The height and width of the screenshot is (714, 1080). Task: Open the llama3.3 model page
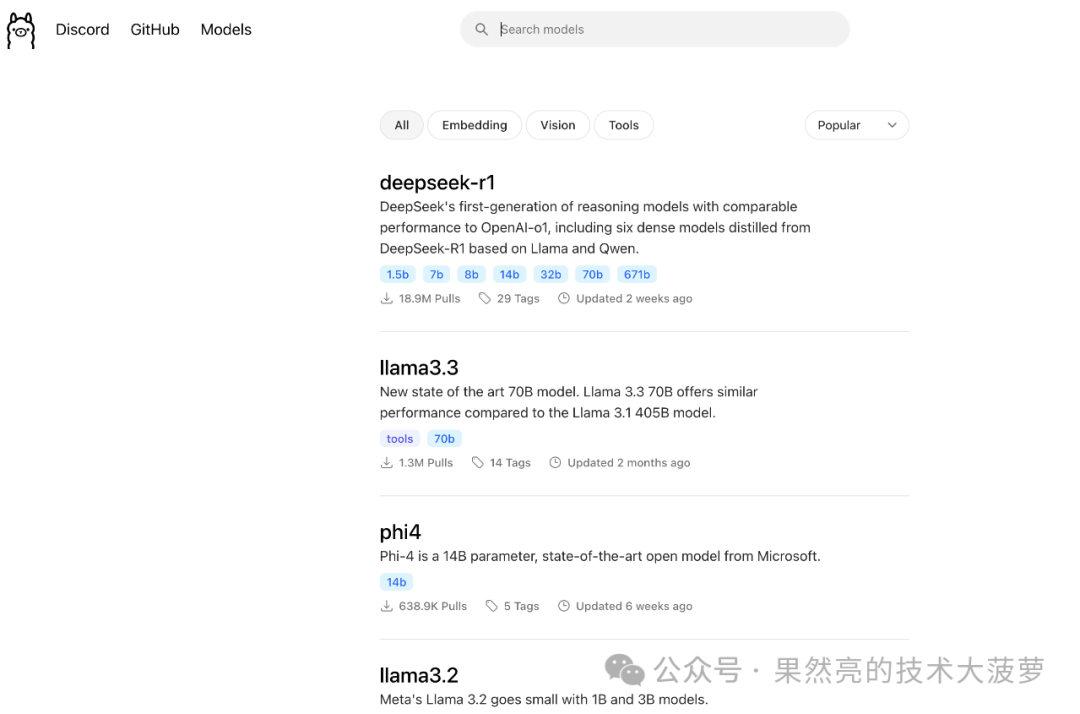(419, 368)
